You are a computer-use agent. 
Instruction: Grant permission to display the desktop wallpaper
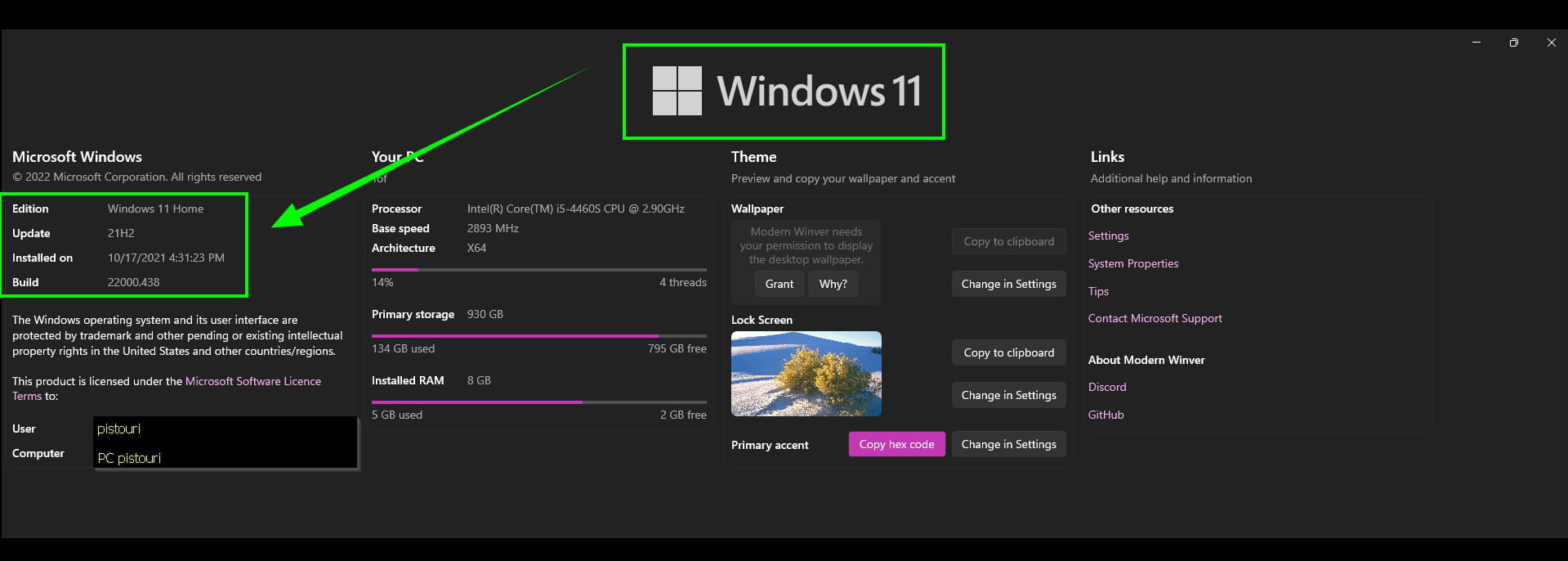(779, 284)
